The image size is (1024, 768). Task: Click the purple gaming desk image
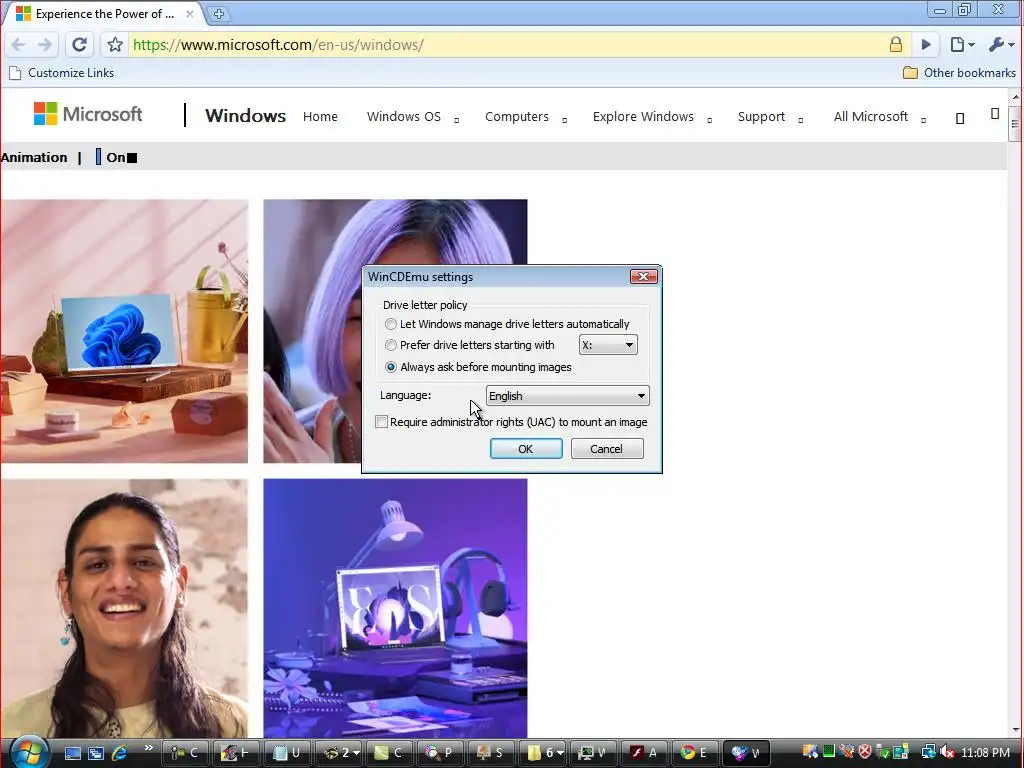tap(395, 609)
